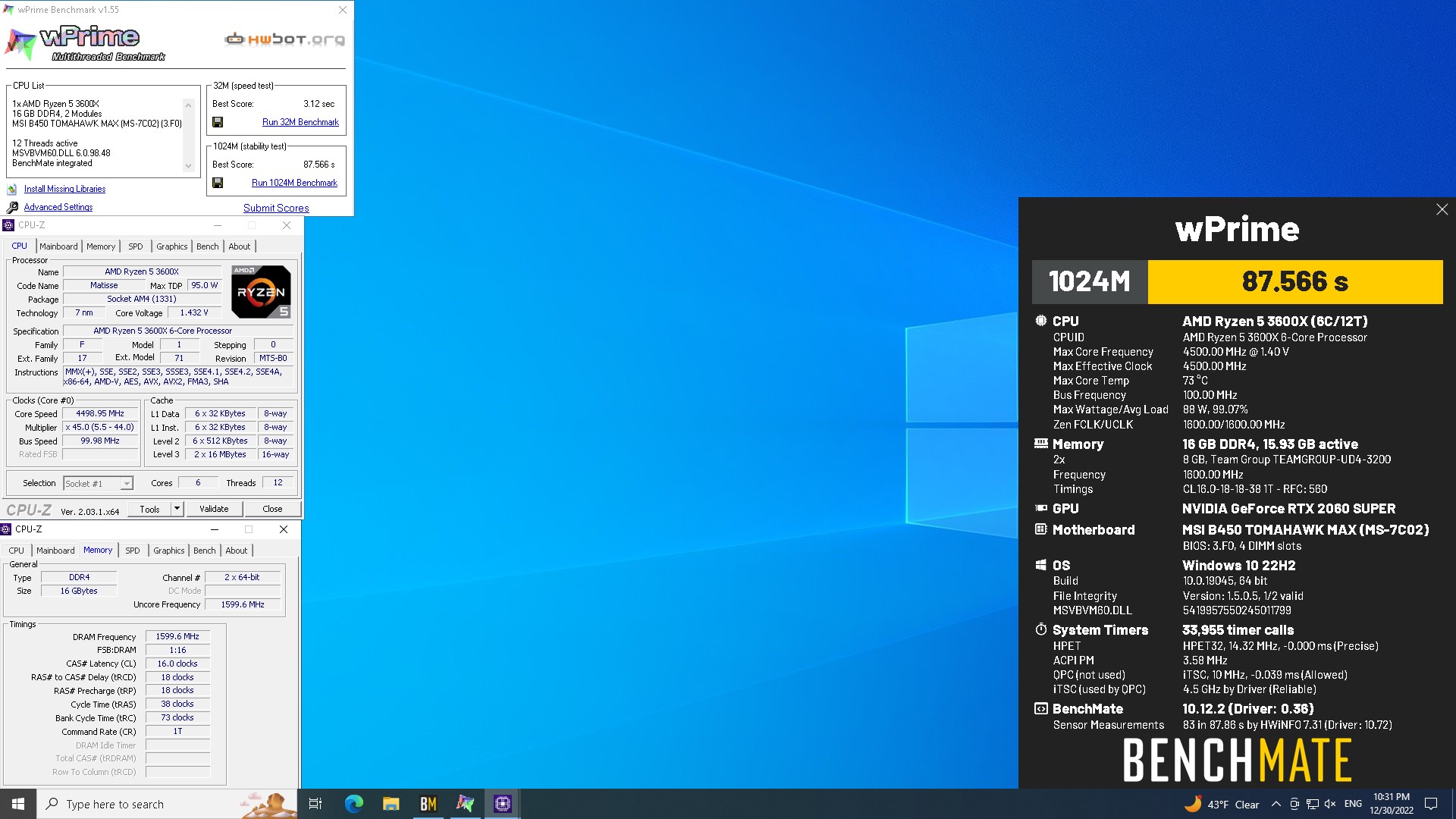
Task: Click the CPU section icon in BenchMate panel
Action: point(1041,321)
